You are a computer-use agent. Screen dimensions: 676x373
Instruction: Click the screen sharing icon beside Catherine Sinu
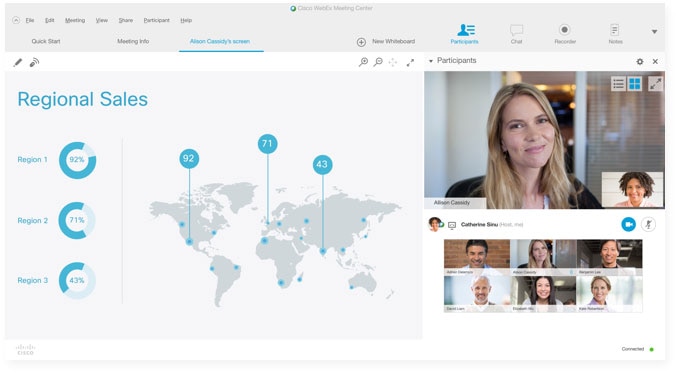point(452,225)
